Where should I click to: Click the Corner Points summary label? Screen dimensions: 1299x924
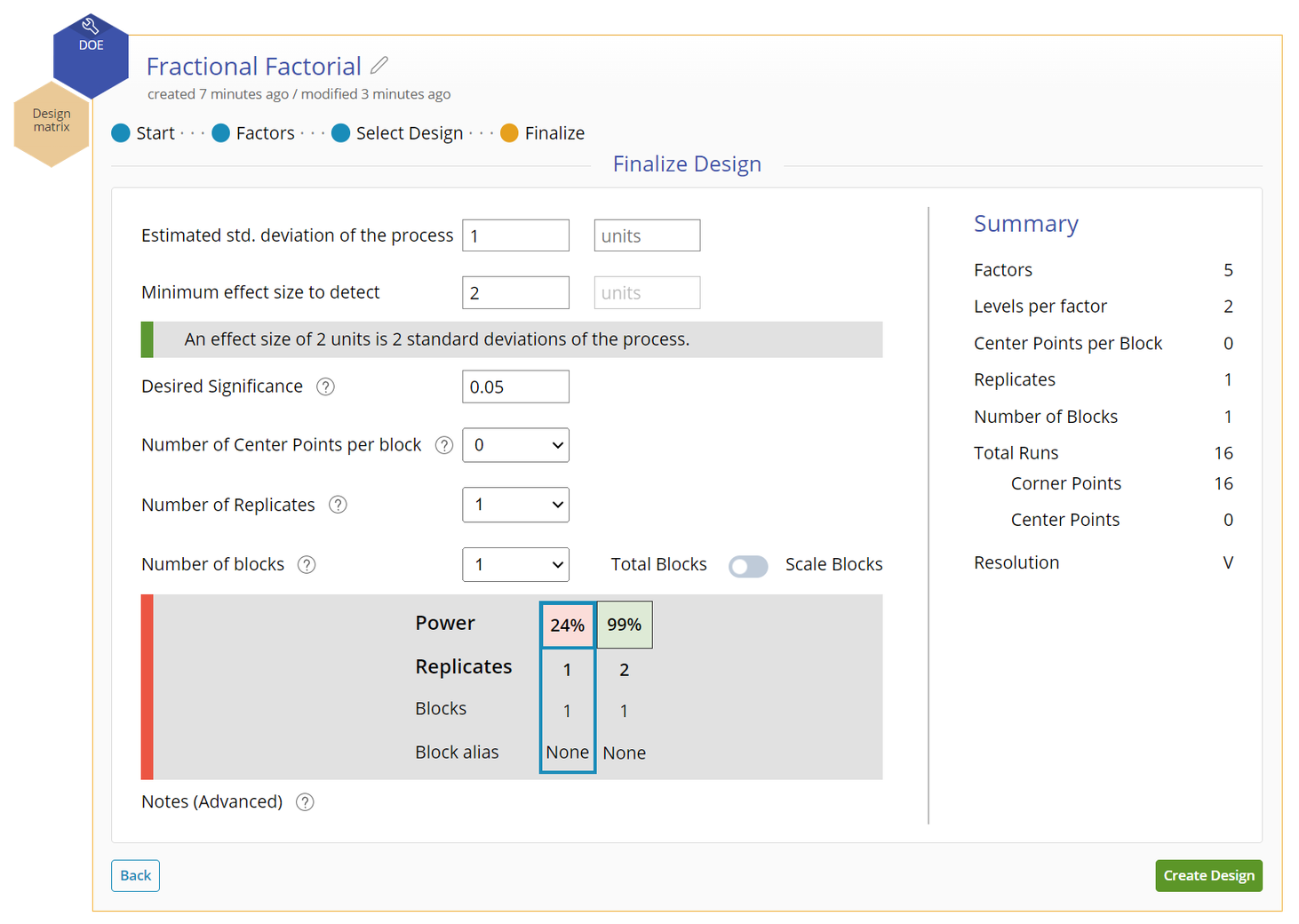tap(1065, 483)
